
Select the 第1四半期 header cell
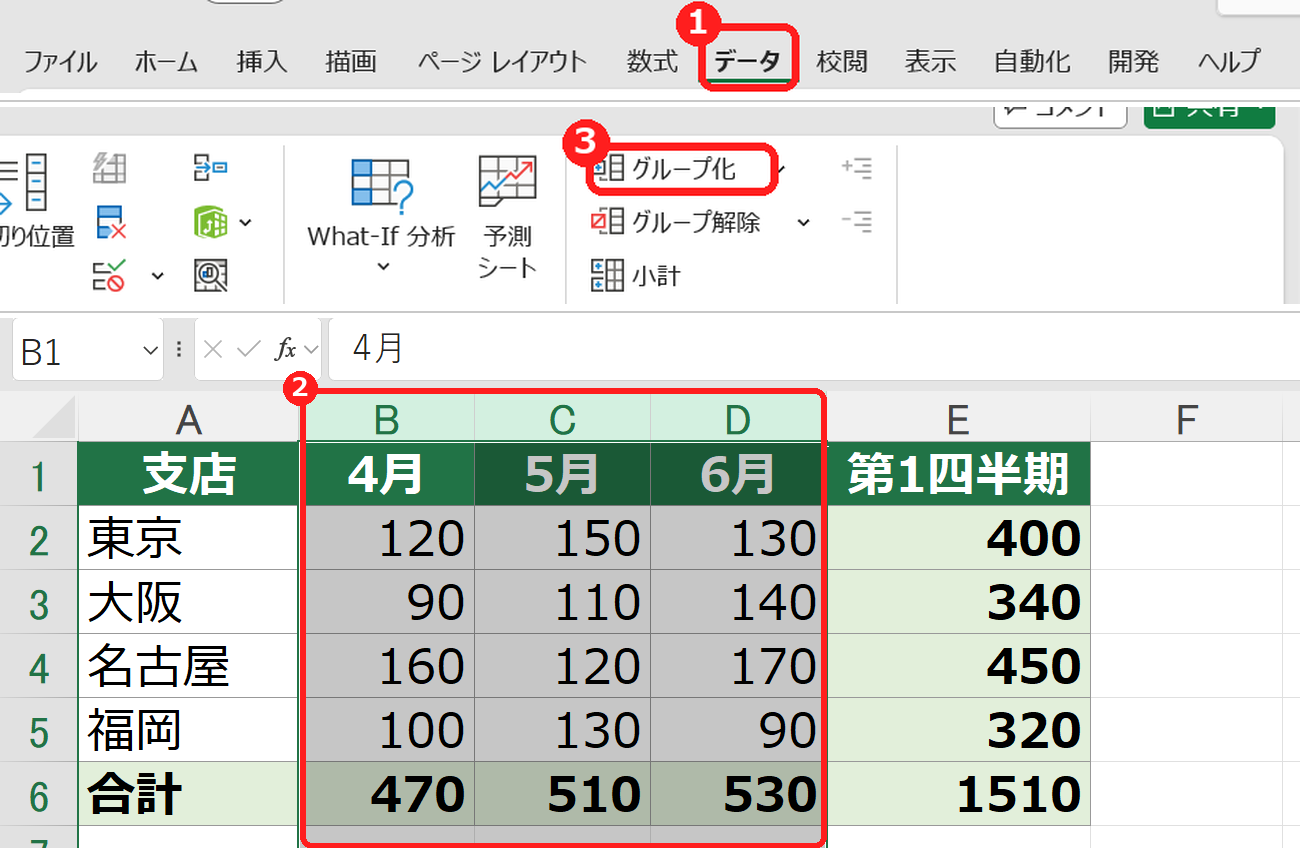[958, 474]
